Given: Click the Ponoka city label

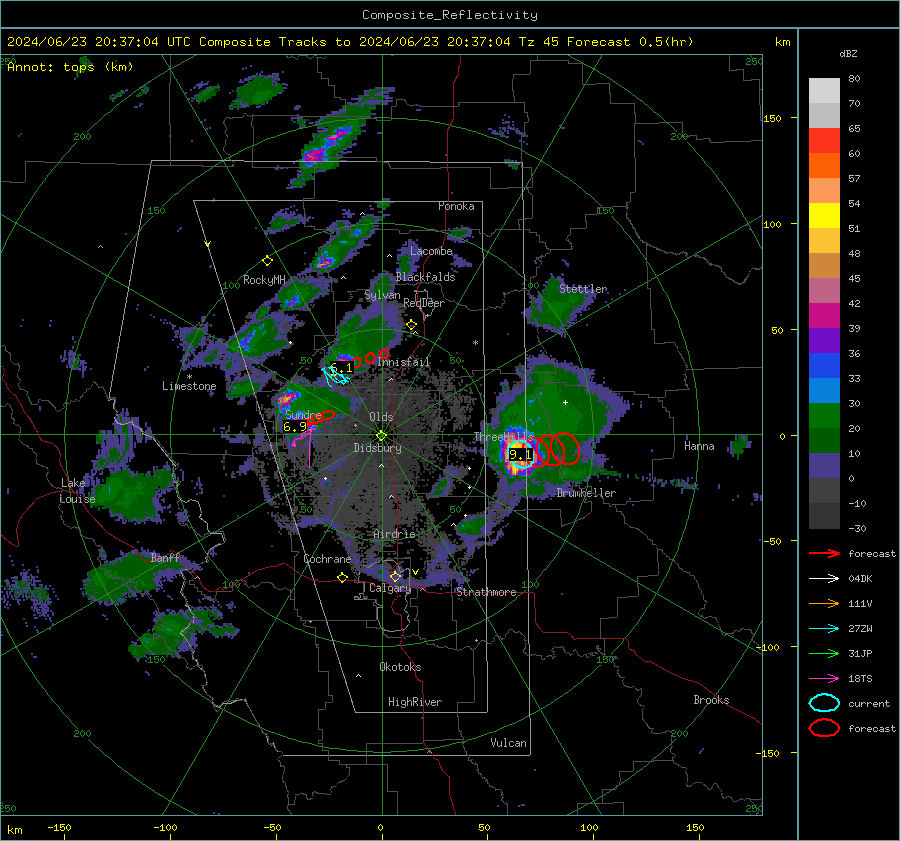Looking at the screenshot, I should click(x=456, y=206).
